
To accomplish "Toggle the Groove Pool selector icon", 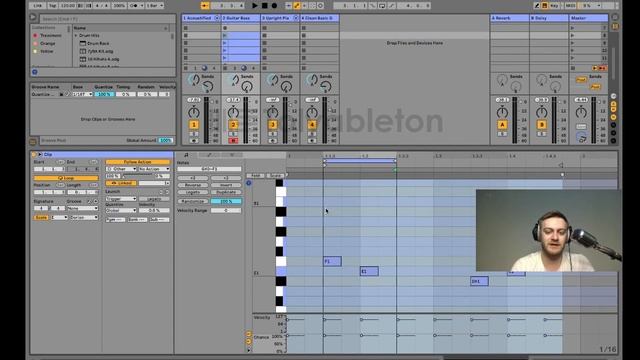I will coord(33,142).
